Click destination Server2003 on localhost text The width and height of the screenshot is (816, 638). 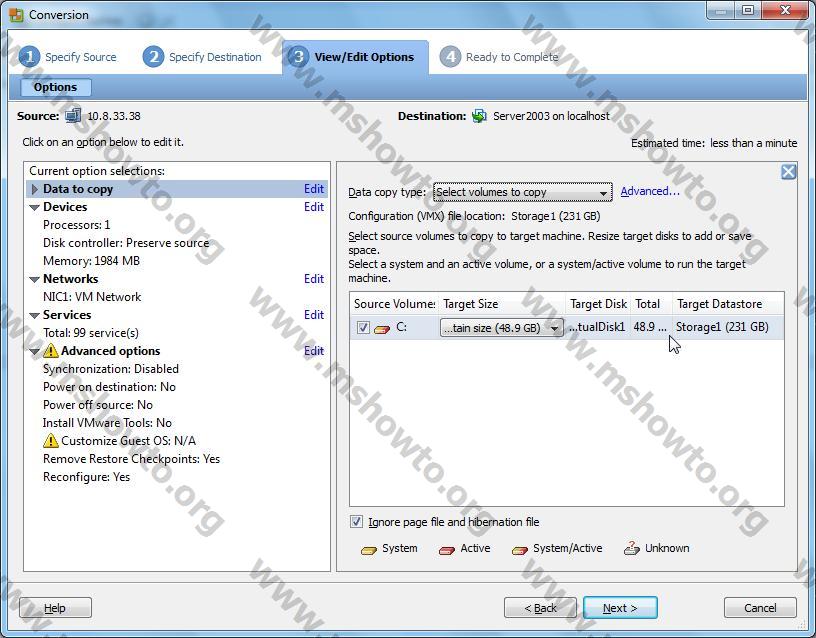point(551,116)
